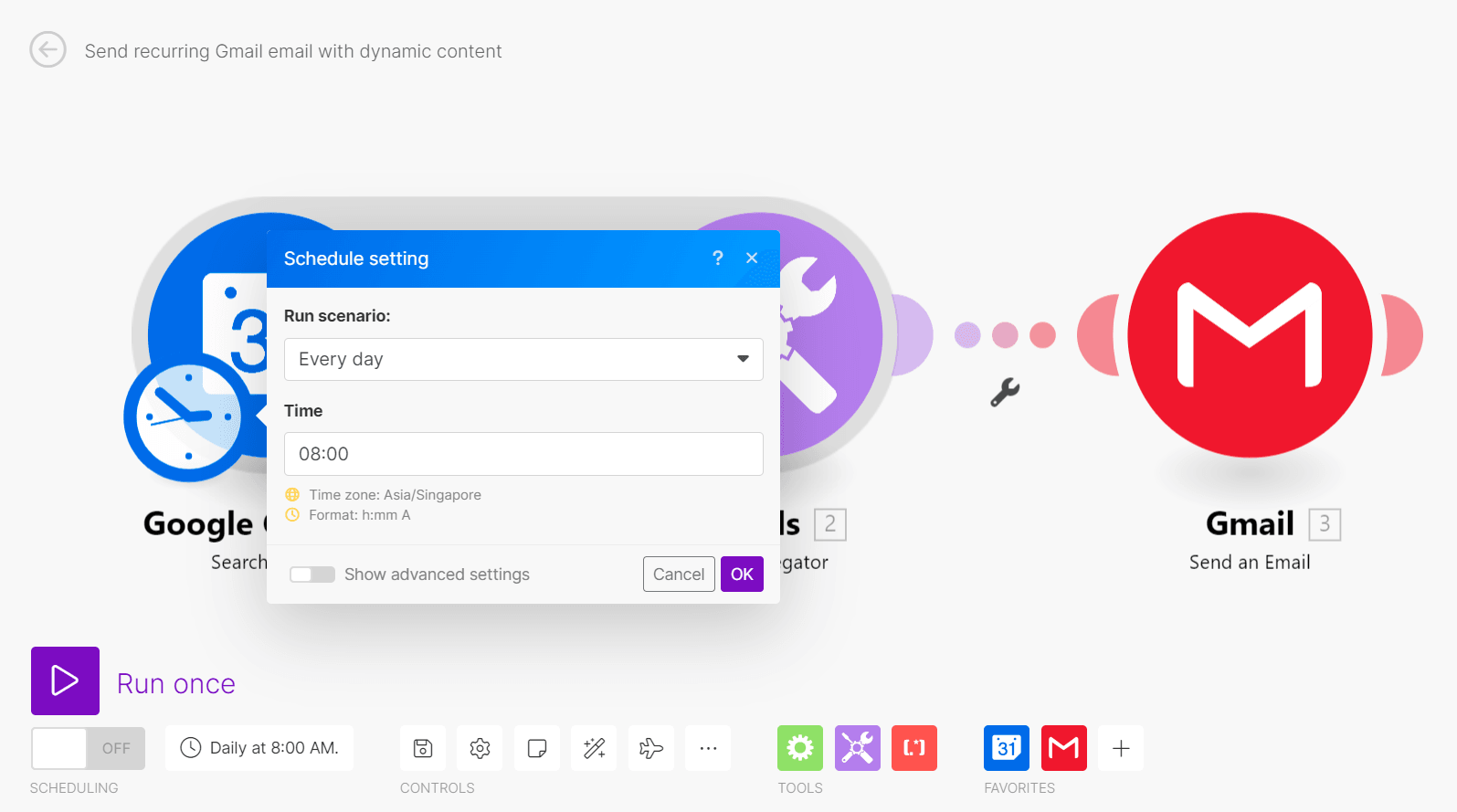Toggle Show advanced settings switch
This screenshot has height=812, width=1457.
pos(312,575)
